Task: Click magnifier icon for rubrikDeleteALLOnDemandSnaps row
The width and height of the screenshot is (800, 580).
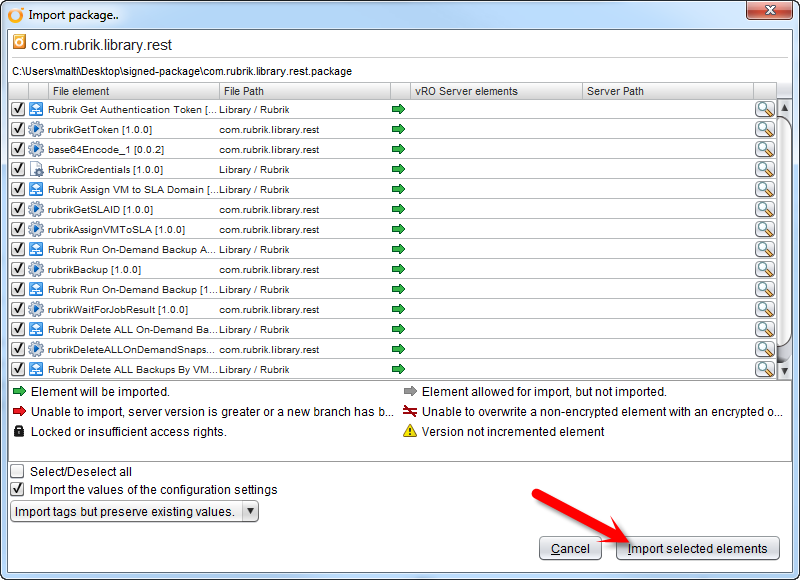Action: 764,349
